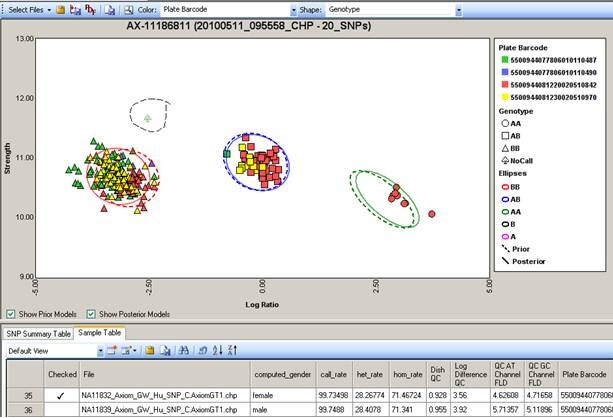
Task: Toggle Checked cell for row 36
Action: [61, 410]
